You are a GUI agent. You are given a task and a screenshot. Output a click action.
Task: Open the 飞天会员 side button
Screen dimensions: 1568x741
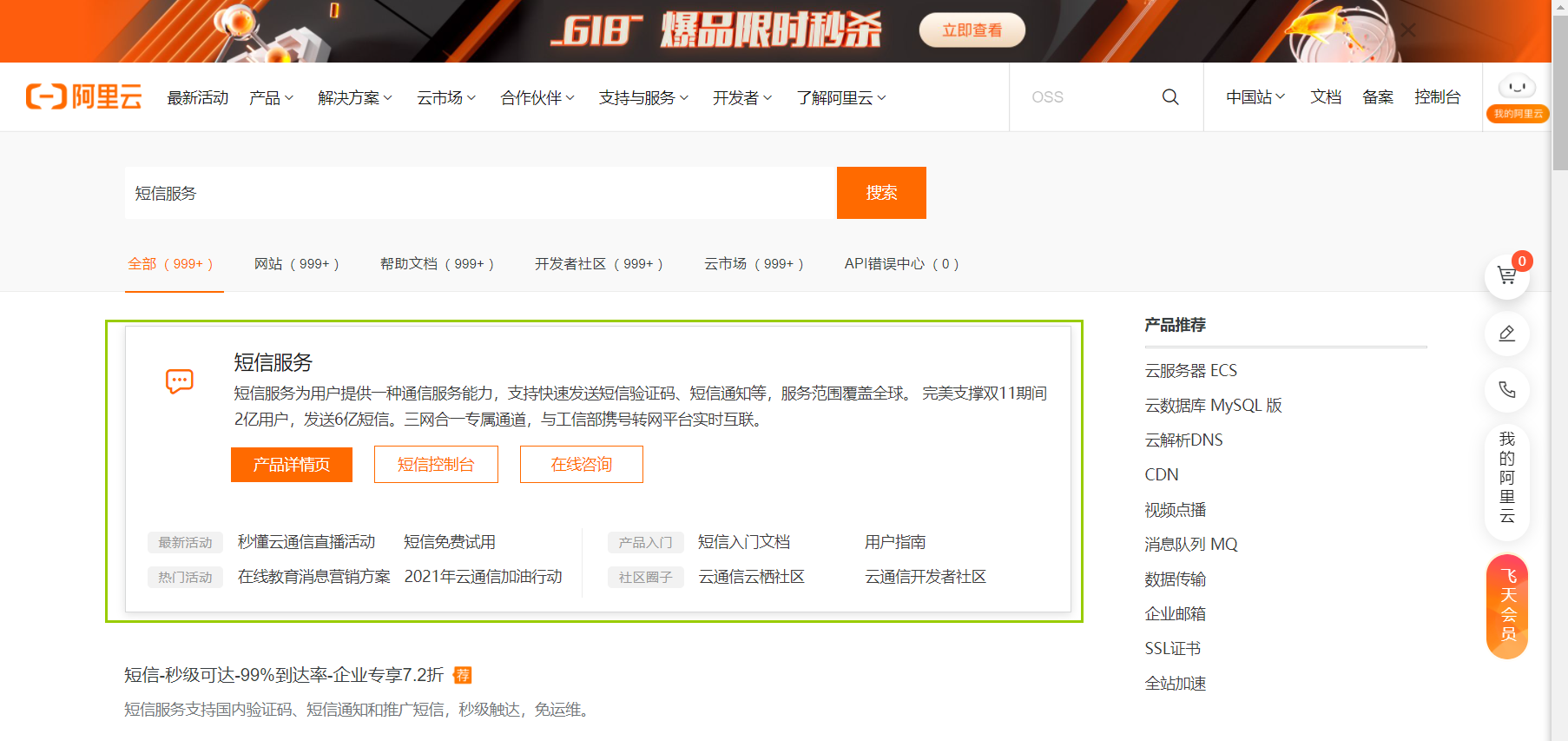pyautogui.click(x=1507, y=606)
